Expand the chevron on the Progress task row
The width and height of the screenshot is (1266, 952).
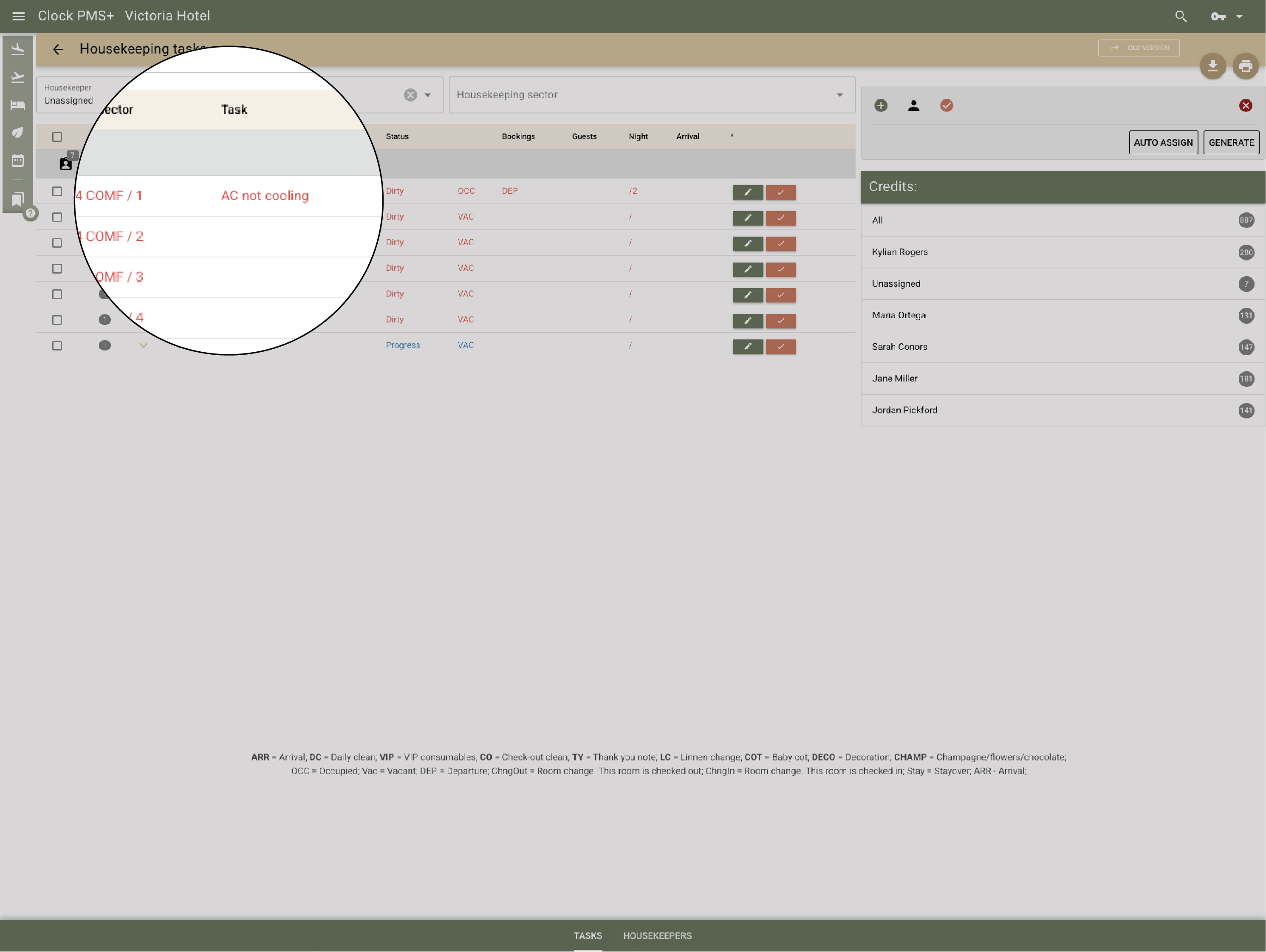coord(143,345)
